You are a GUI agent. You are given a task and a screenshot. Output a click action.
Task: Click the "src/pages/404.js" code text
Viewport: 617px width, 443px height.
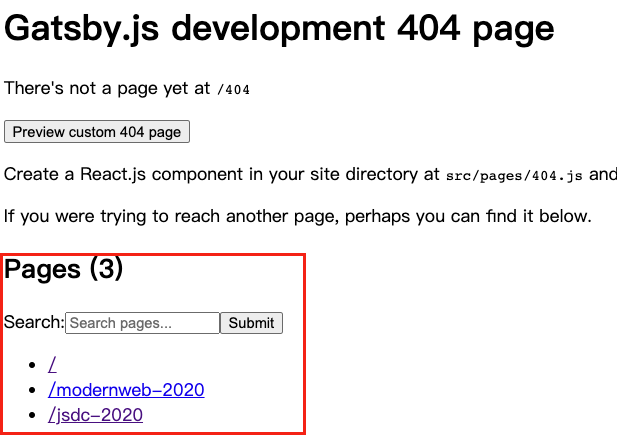514,175
